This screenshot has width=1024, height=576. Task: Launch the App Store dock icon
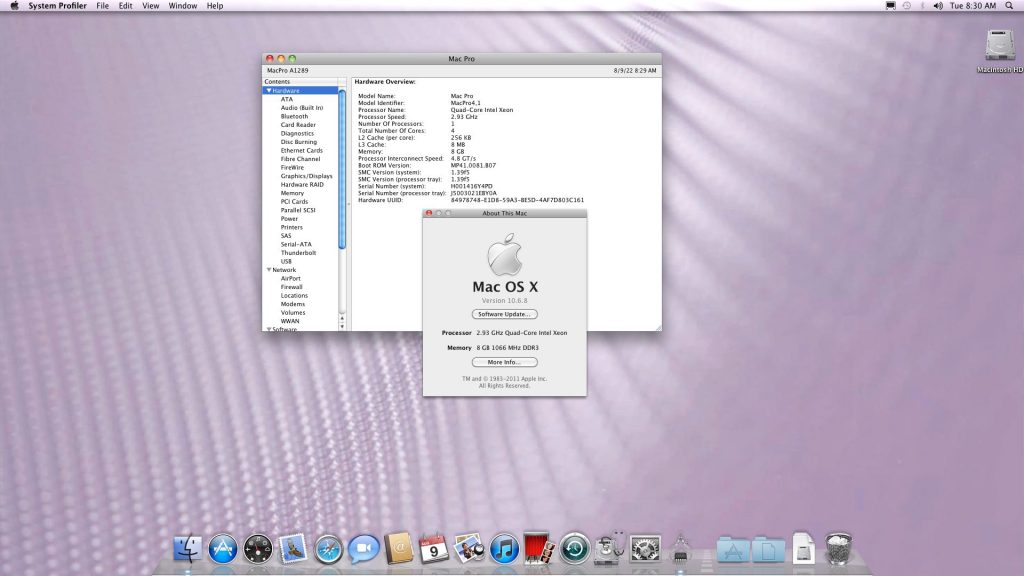[223, 549]
